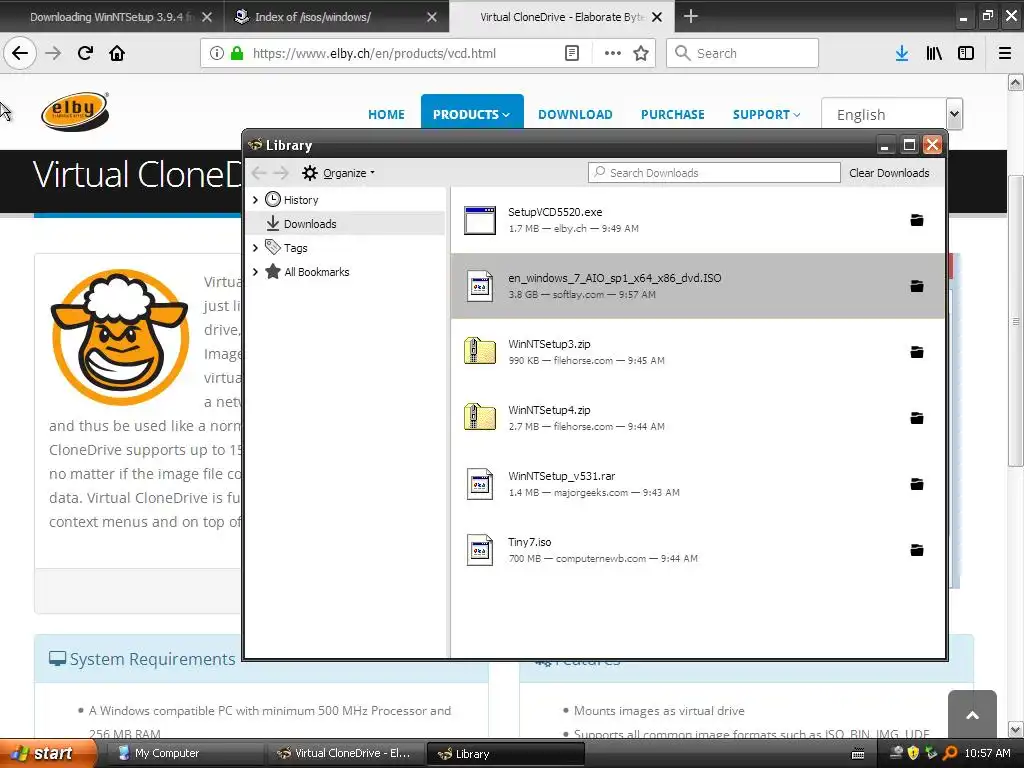Open containing folder for WinNTSetup3.zip
Image resolution: width=1024 pixels, height=768 pixels.
click(x=917, y=352)
